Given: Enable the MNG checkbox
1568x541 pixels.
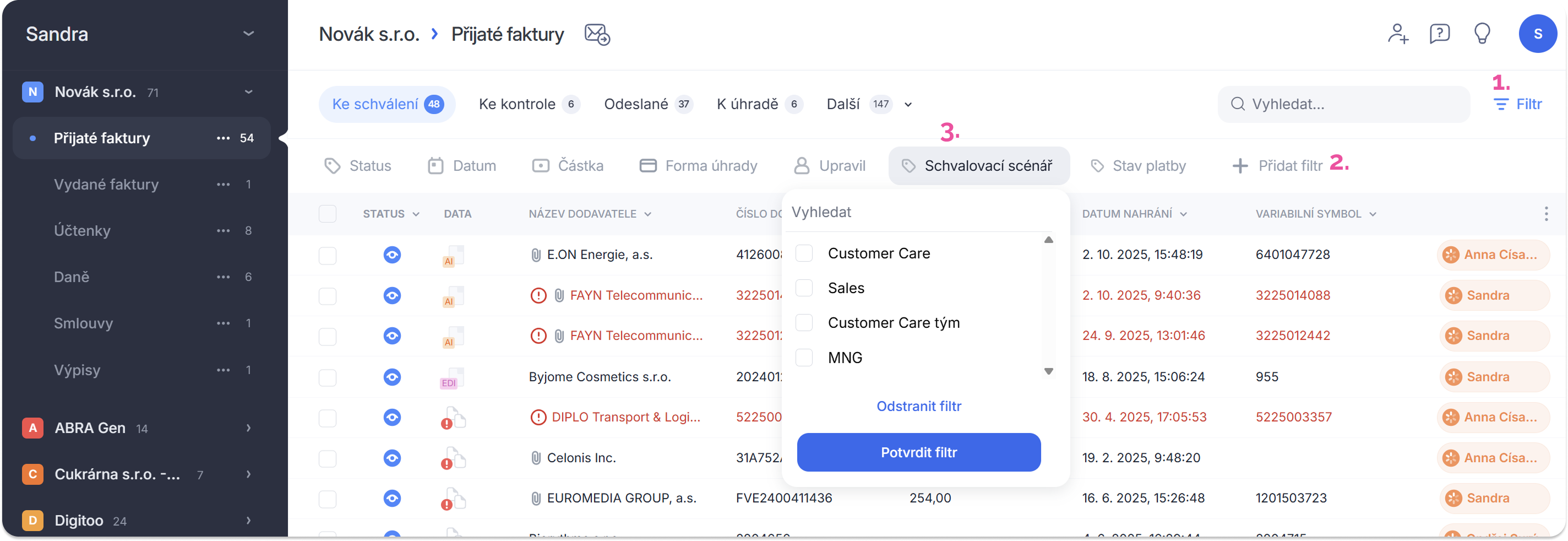Looking at the screenshot, I should pyautogui.click(x=804, y=358).
